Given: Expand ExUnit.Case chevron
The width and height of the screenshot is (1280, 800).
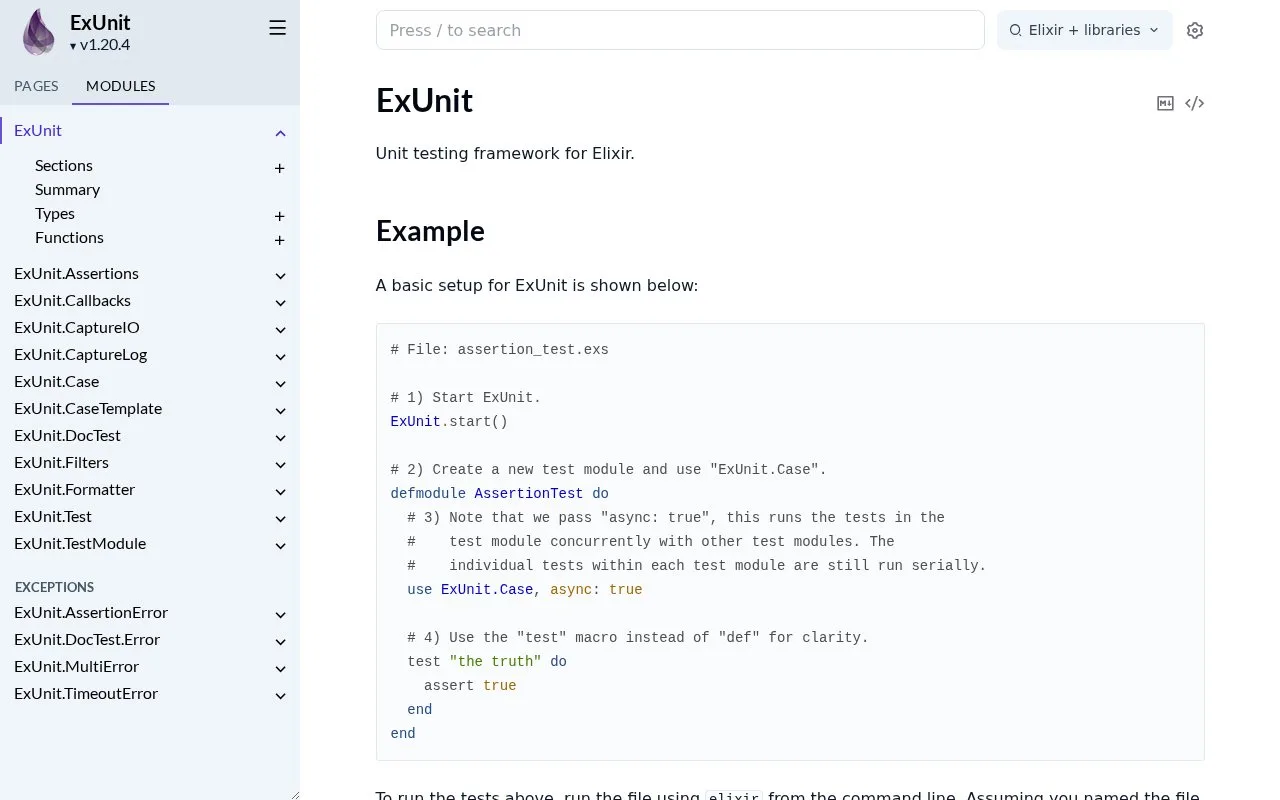Looking at the screenshot, I should (x=280, y=384).
